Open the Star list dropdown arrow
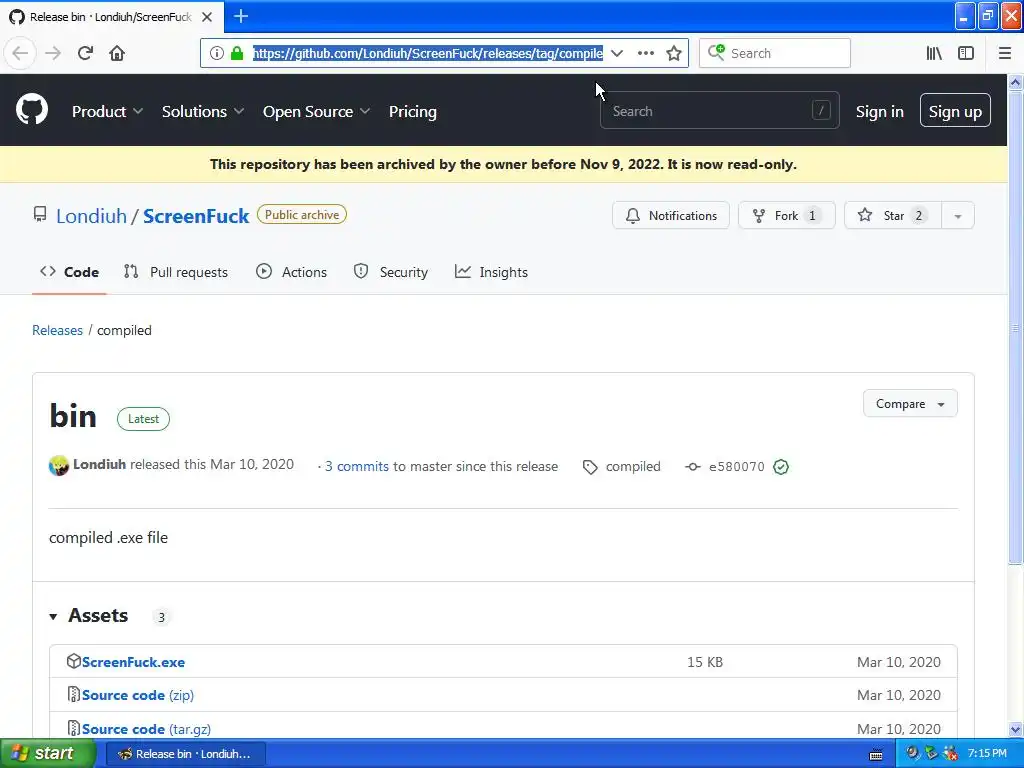This screenshot has width=1024, height=768. pos(957,216)
